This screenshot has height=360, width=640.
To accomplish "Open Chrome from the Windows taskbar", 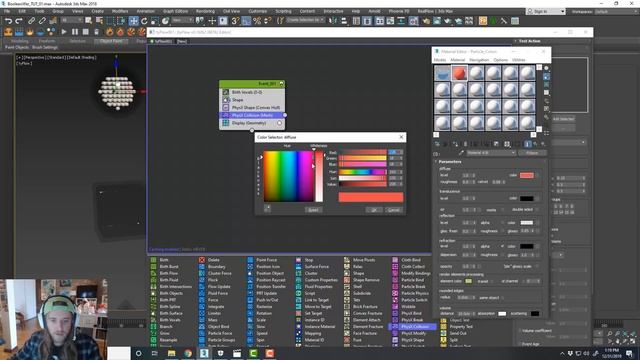I will 188,353.
